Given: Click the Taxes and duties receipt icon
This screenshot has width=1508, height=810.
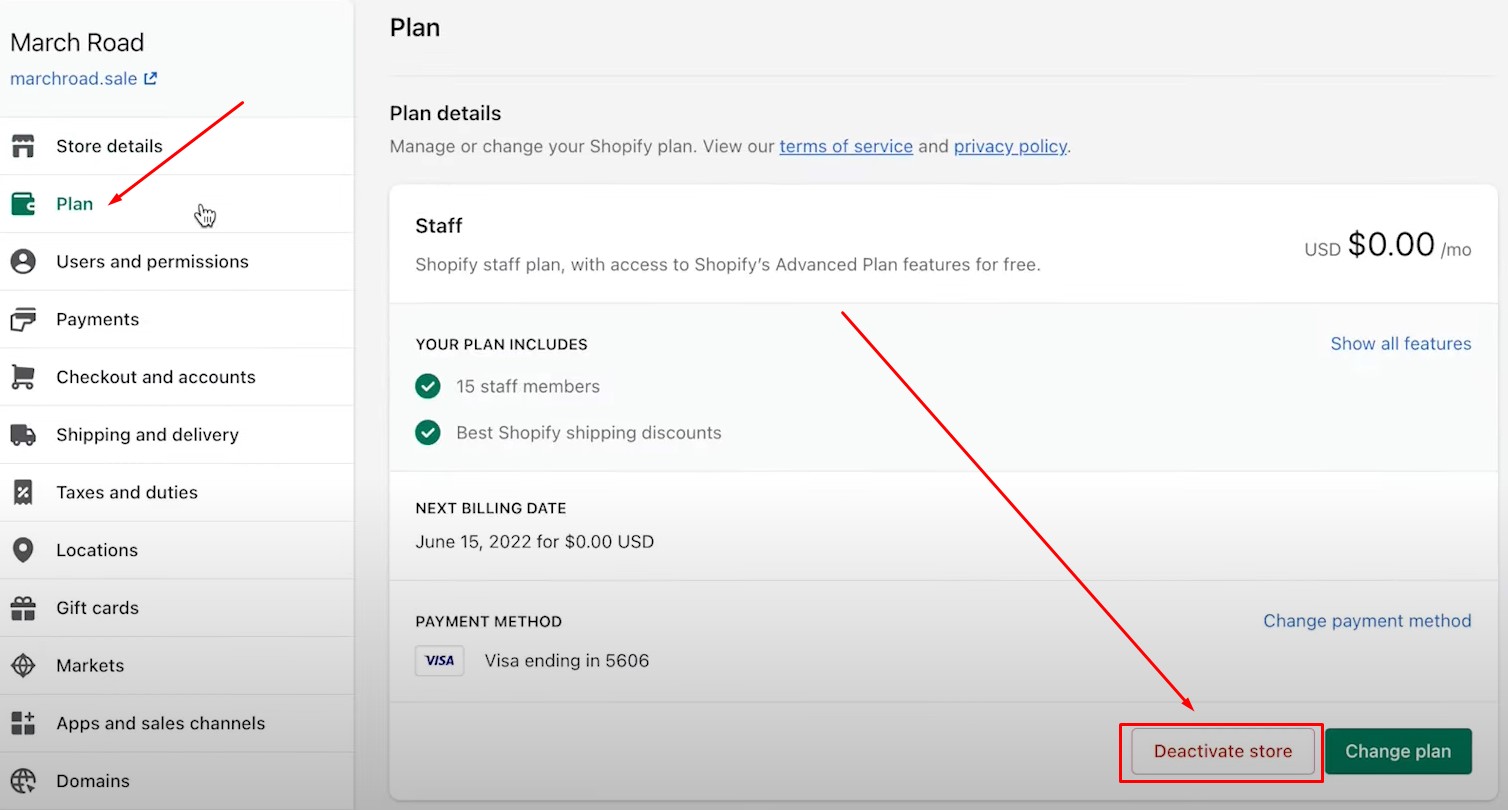Looking at the screenshot, I should pyautogui.click(x=23, y=492).
